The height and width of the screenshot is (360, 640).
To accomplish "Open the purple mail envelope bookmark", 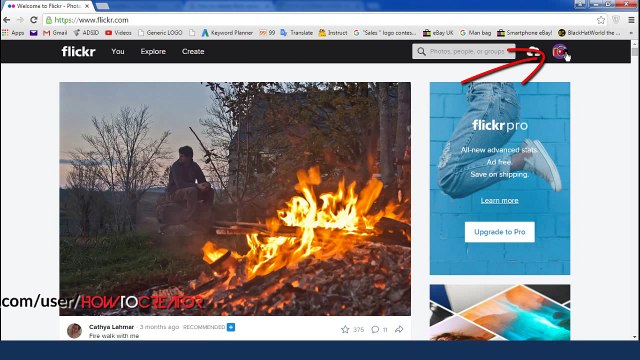I will pyautogui.click(x=33, y=33).
